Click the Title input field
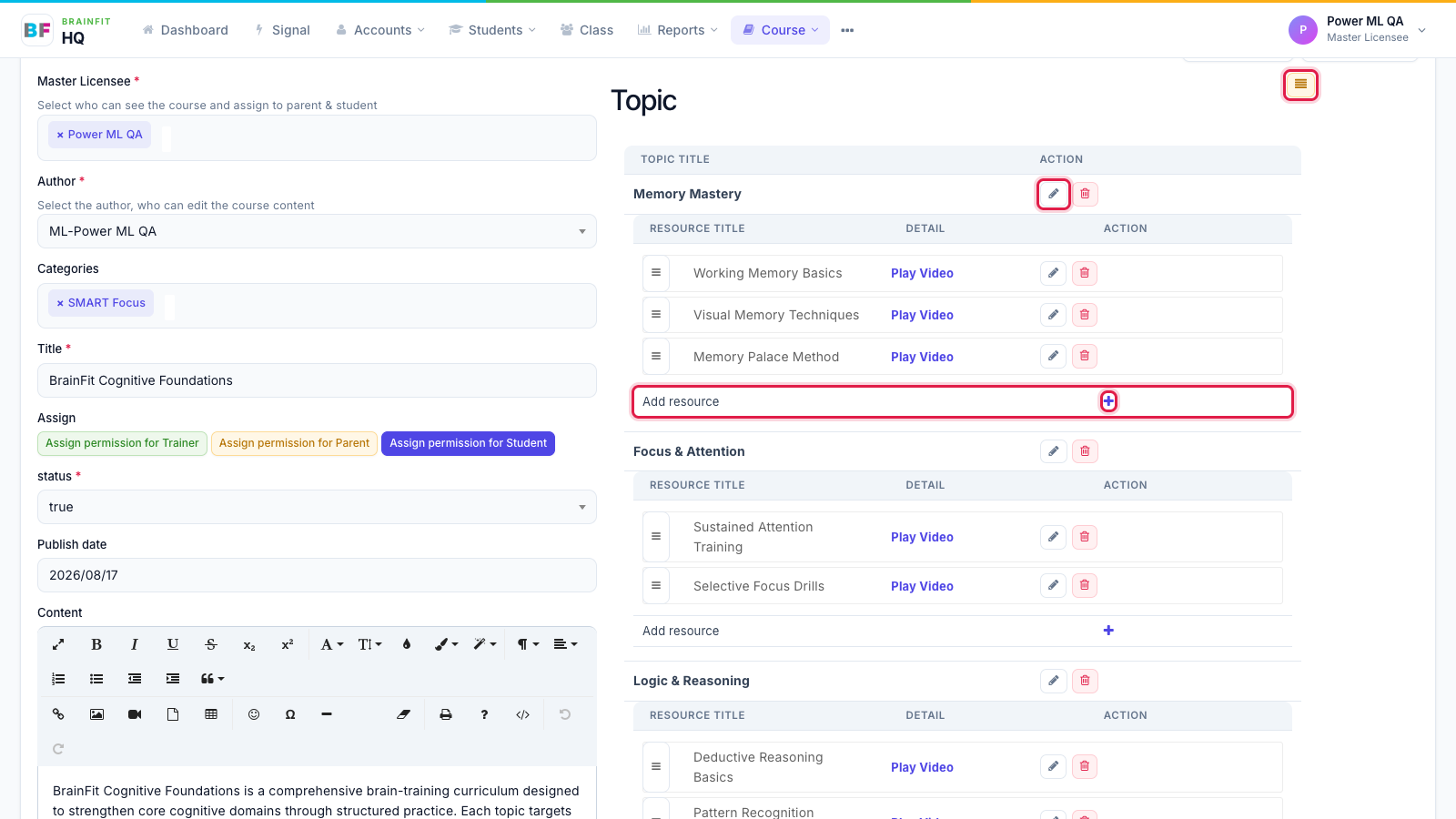Viewport: 1456px width, 819px height. click(317, 380)
